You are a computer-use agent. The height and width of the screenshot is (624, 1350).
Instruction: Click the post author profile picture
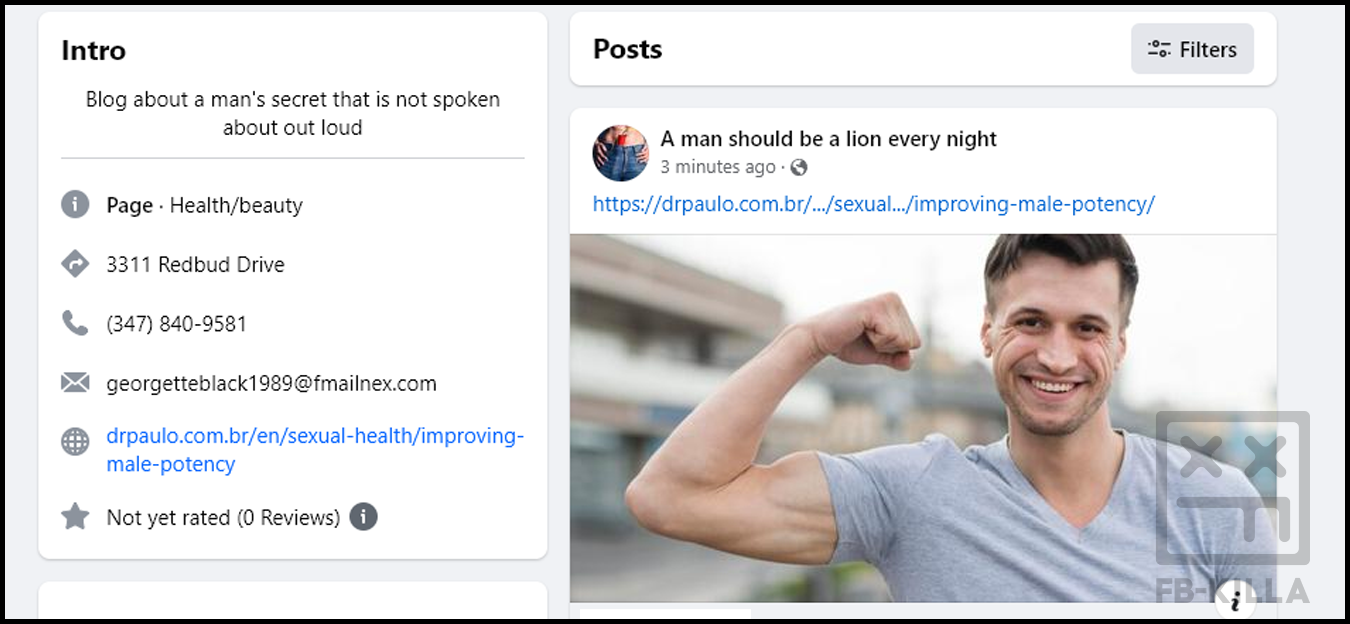620,153
